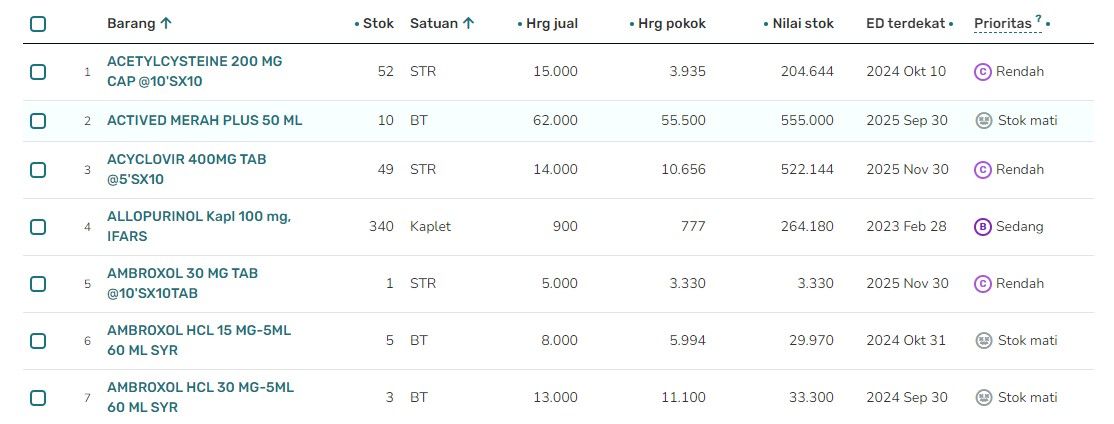Check the box for ACTIVED MERAH PLUS 50 ML
The height and width of the screenshot is (424, 1114).
[x=38, y=121]
